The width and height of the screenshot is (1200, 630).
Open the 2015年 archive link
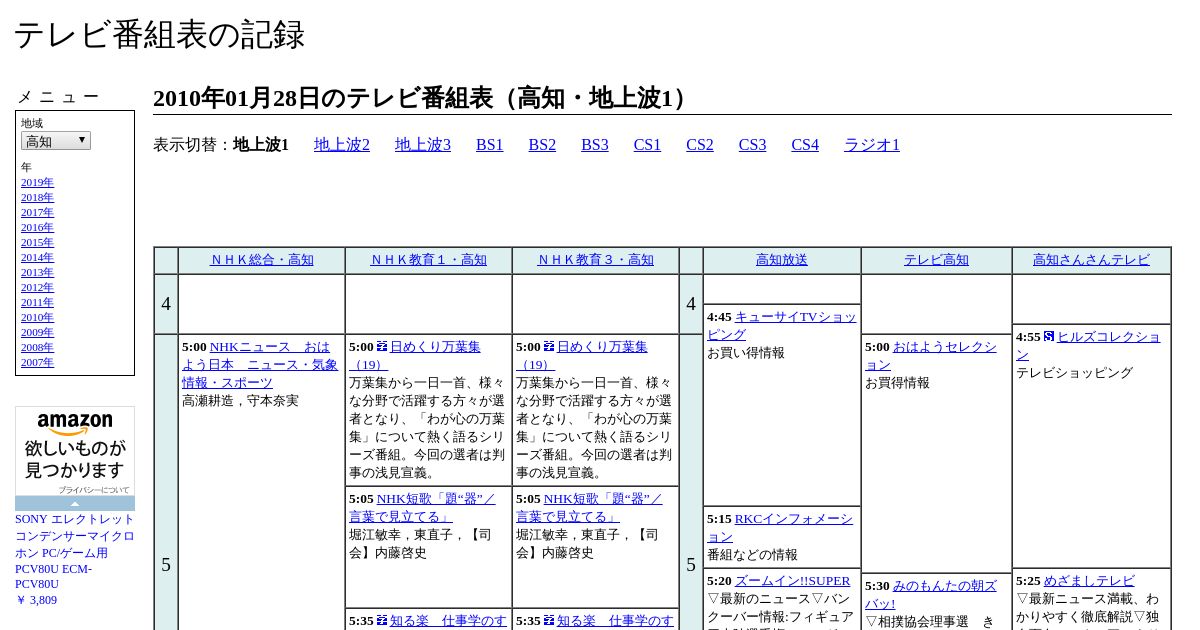pos(37,242)
